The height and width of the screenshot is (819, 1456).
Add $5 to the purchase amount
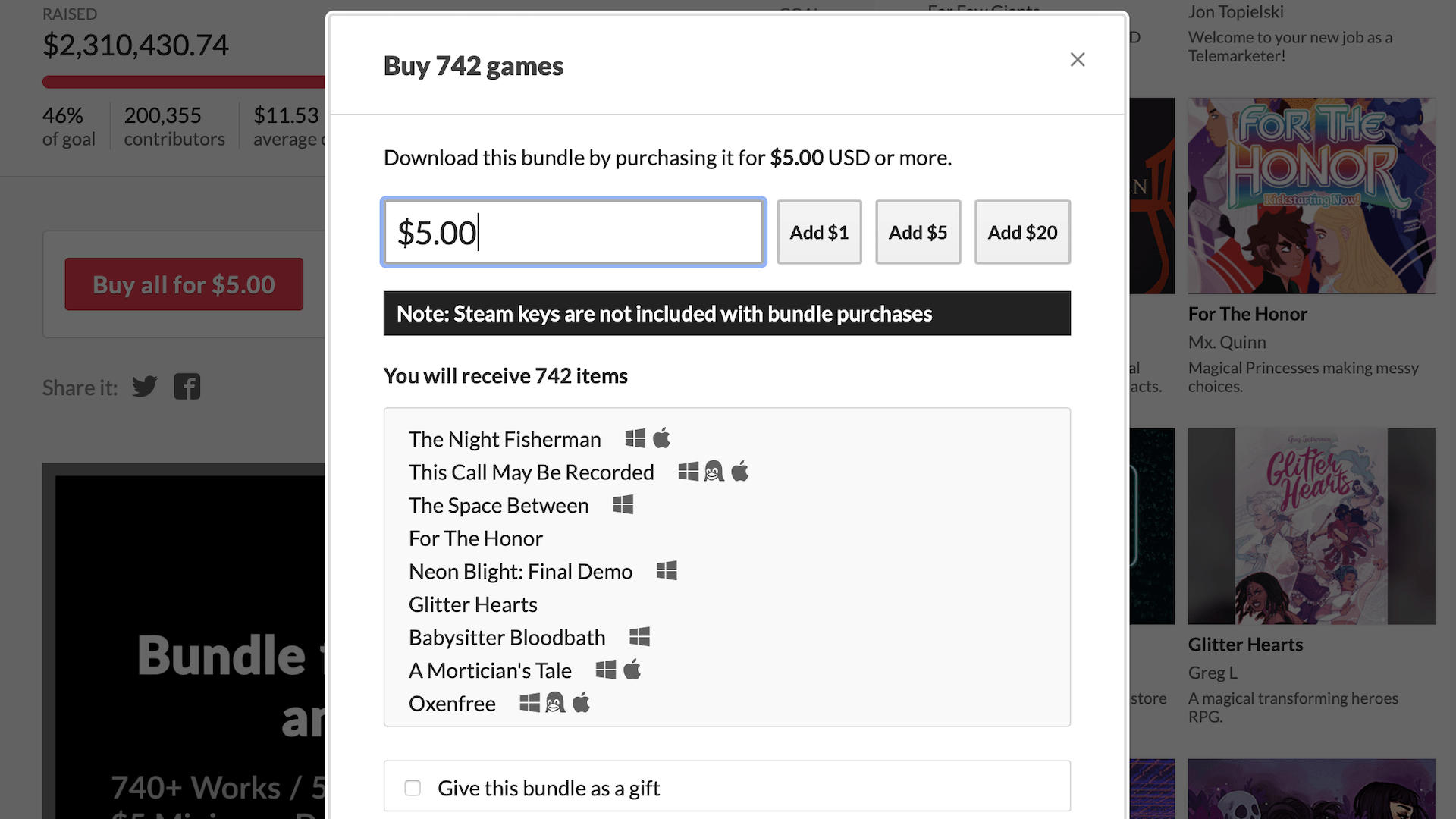(918, 232)
